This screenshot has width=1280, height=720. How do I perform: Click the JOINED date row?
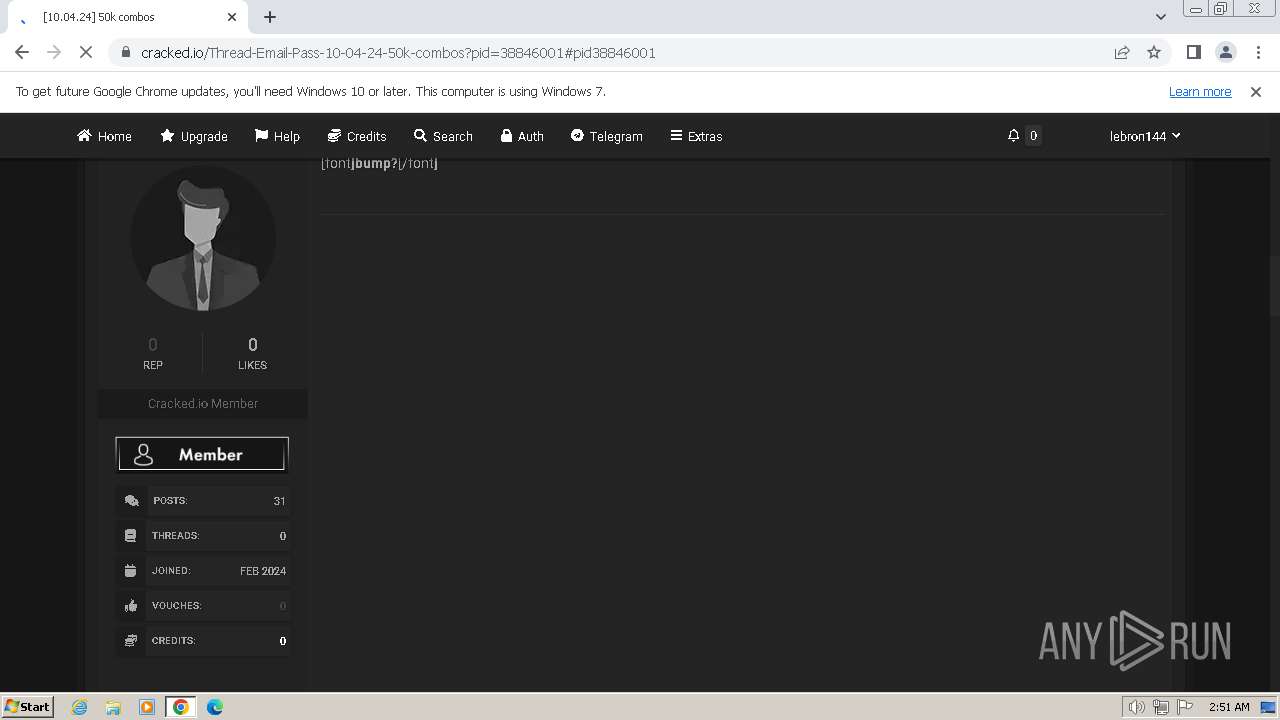[203, 571]
